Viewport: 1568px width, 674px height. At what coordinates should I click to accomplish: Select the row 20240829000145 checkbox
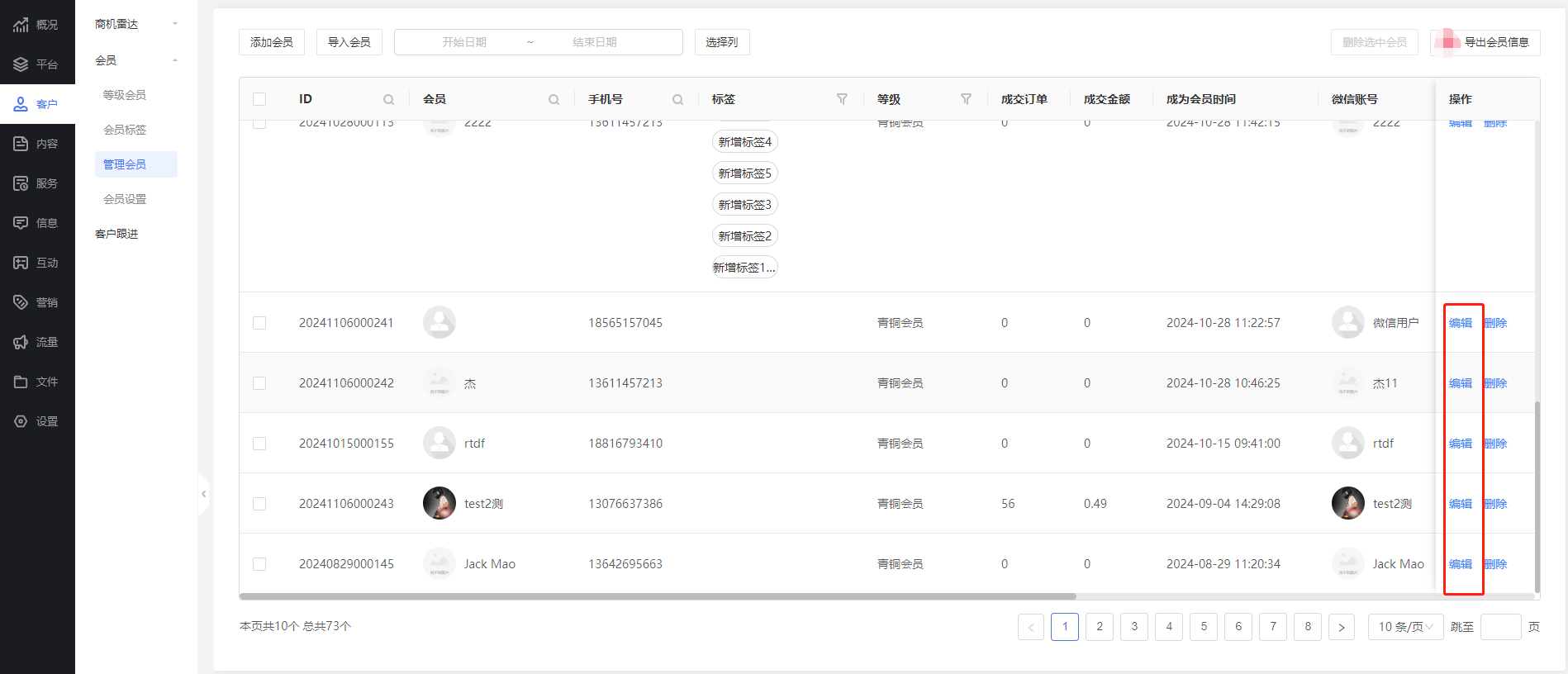click(x=259, y=564)
